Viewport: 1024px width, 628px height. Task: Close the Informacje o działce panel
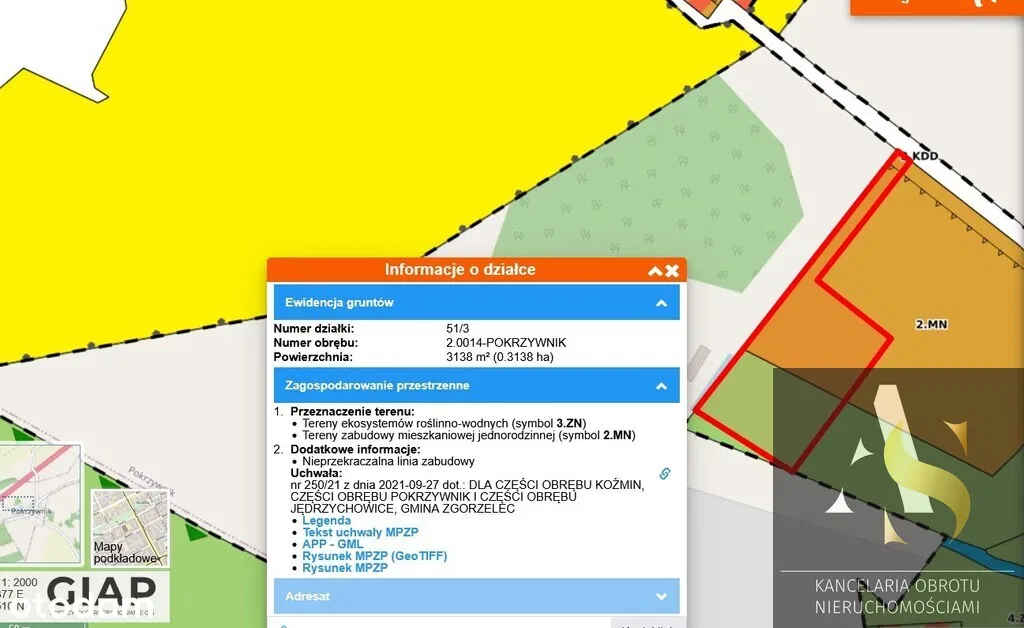point(672,271)
